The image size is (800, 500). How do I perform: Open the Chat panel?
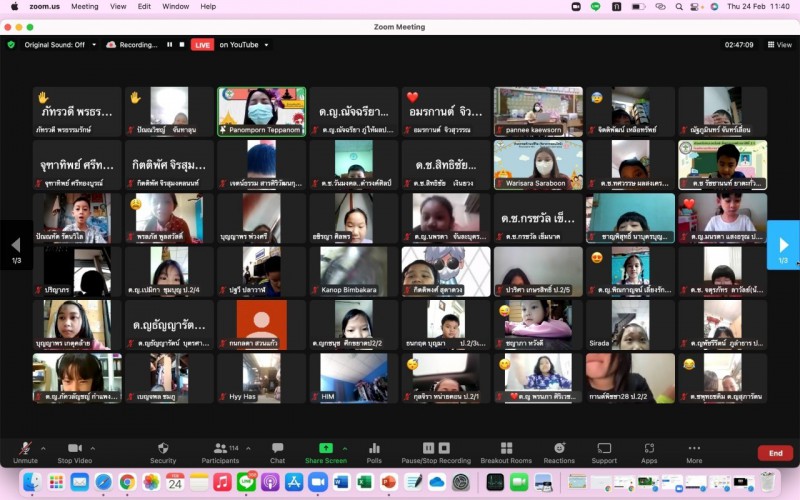tap(278, 452)
